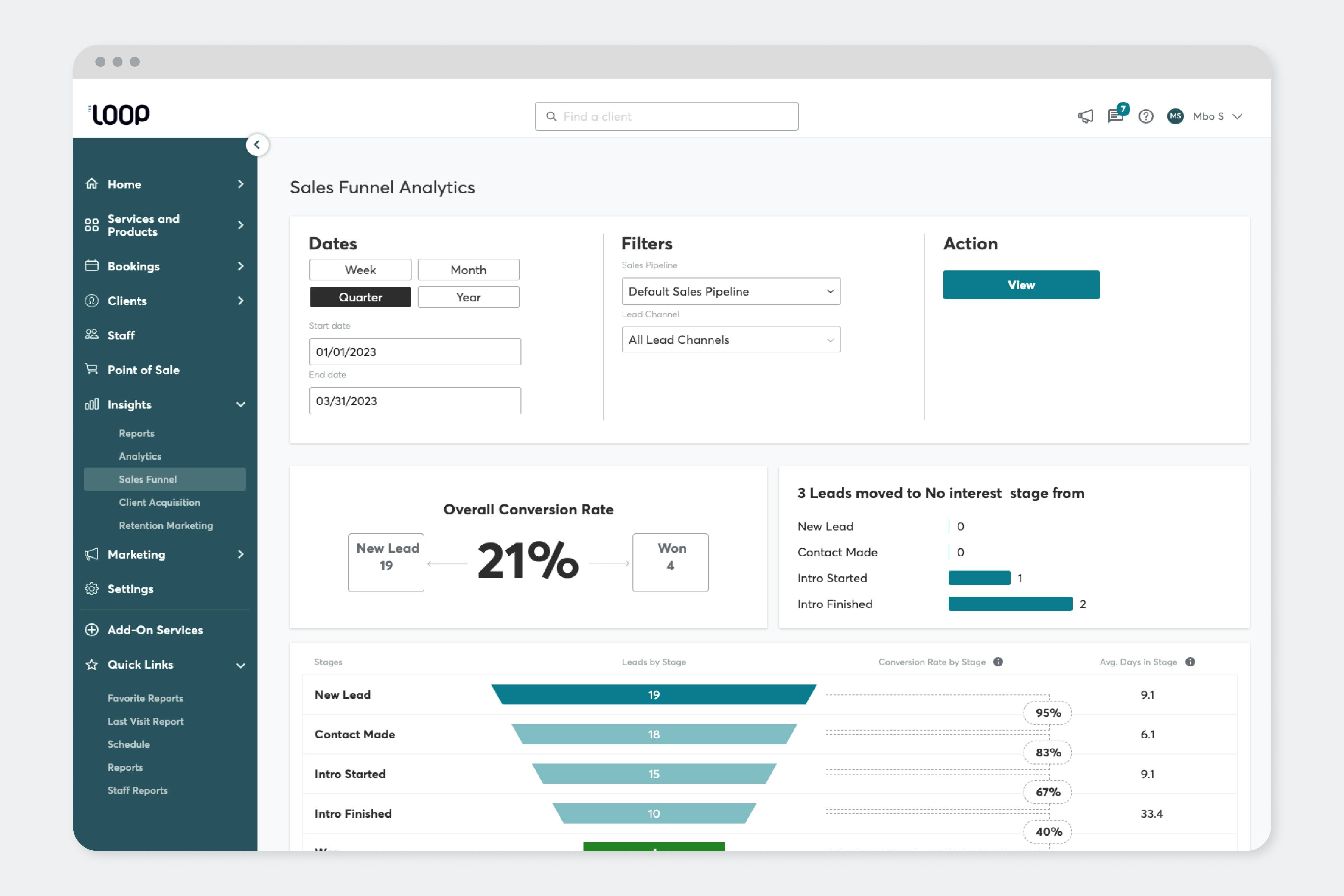The height and width of the screenshot is (896, 1344).
Task: Open the Last Visit Report quick link
Action: point(146,721)
